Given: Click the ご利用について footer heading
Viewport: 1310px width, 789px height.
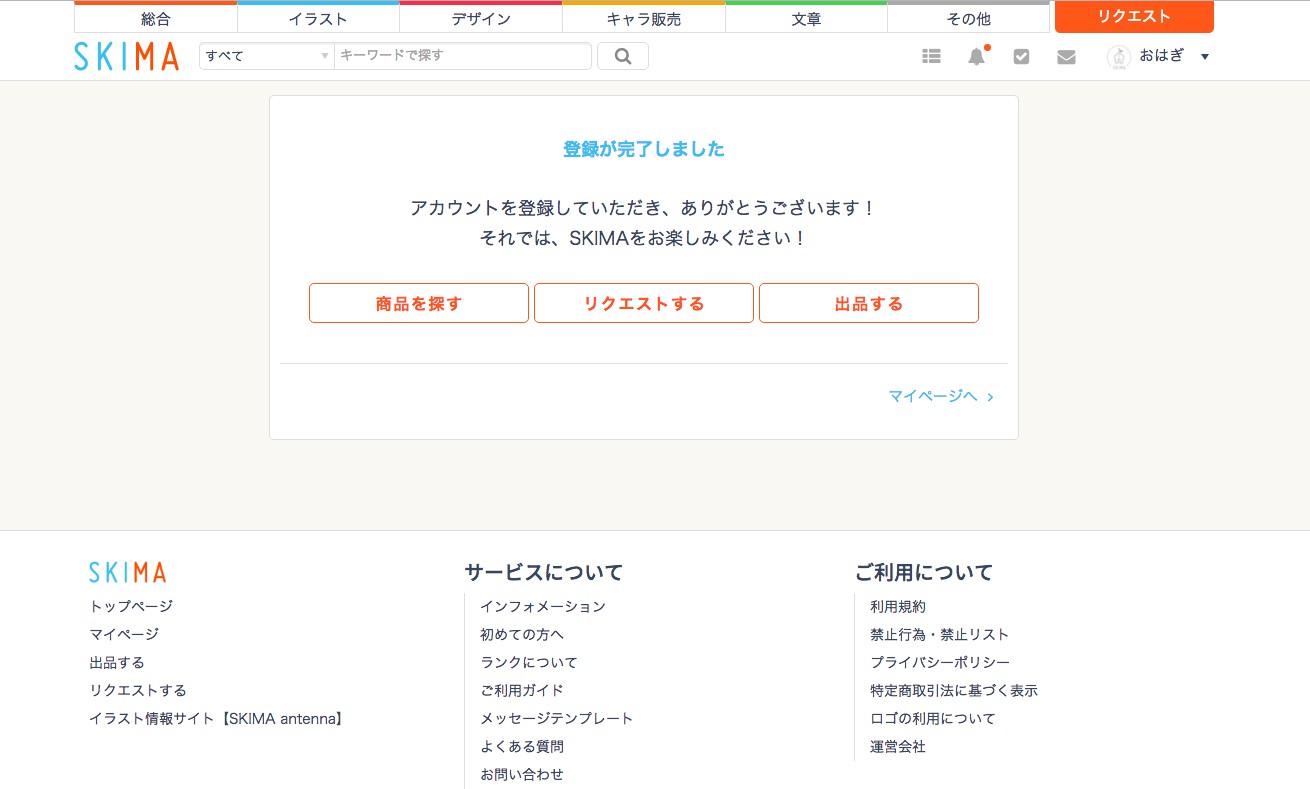Looking at the screenshot, I should pos(924,572).
